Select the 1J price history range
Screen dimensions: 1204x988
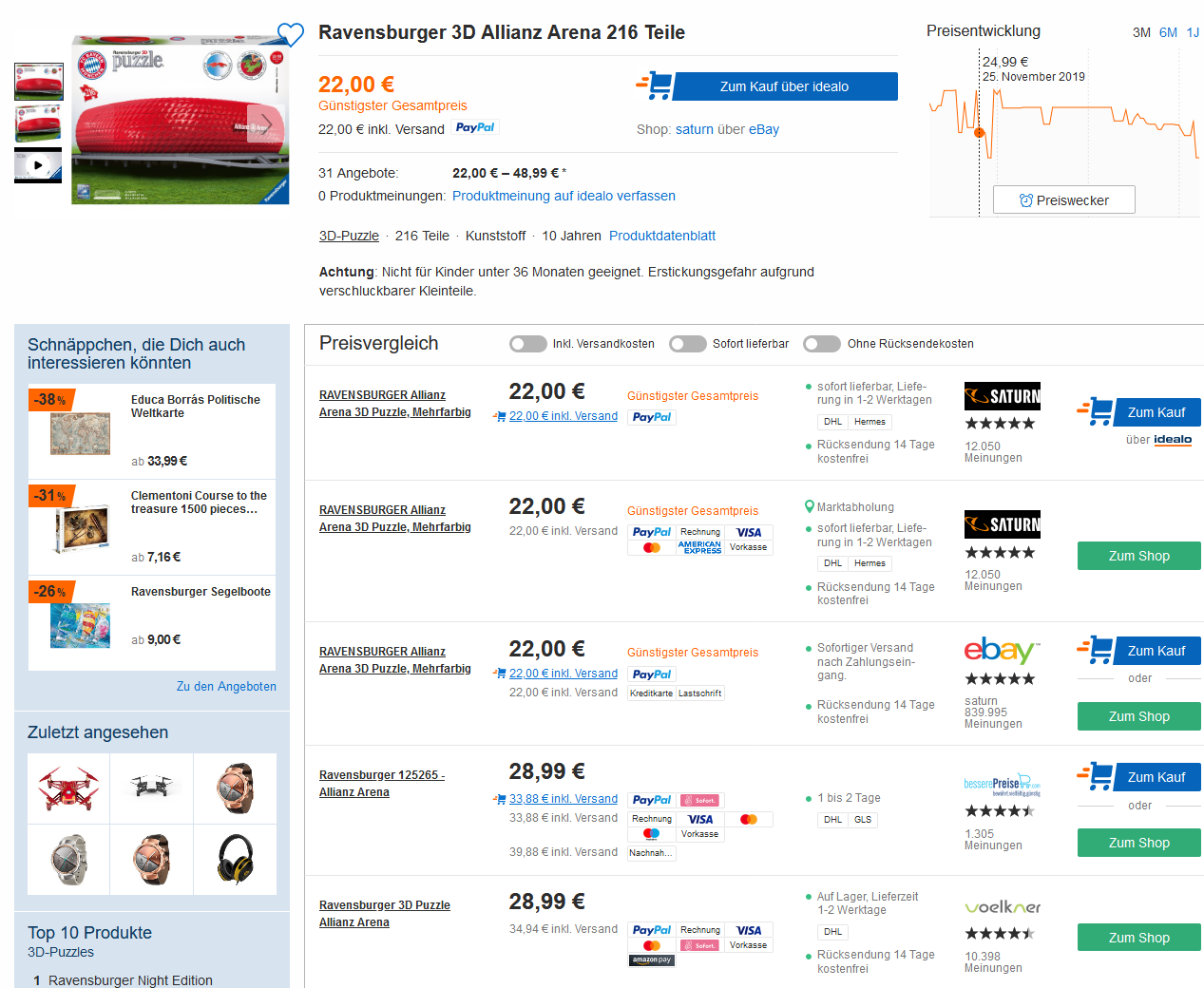pos(1193,32)
